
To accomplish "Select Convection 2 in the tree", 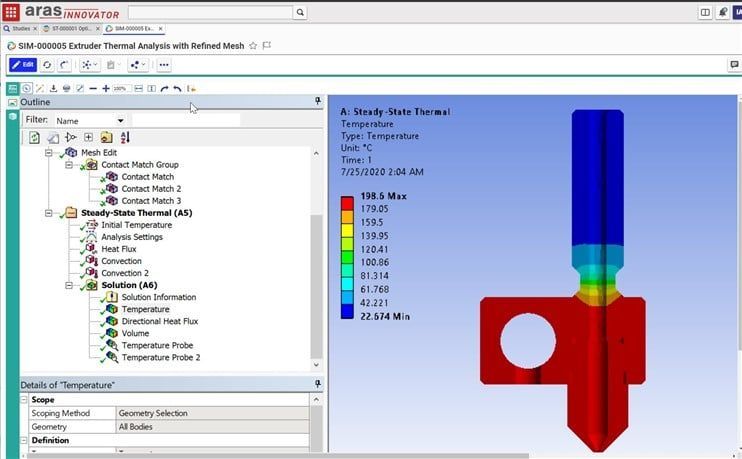I will [124, 274].
